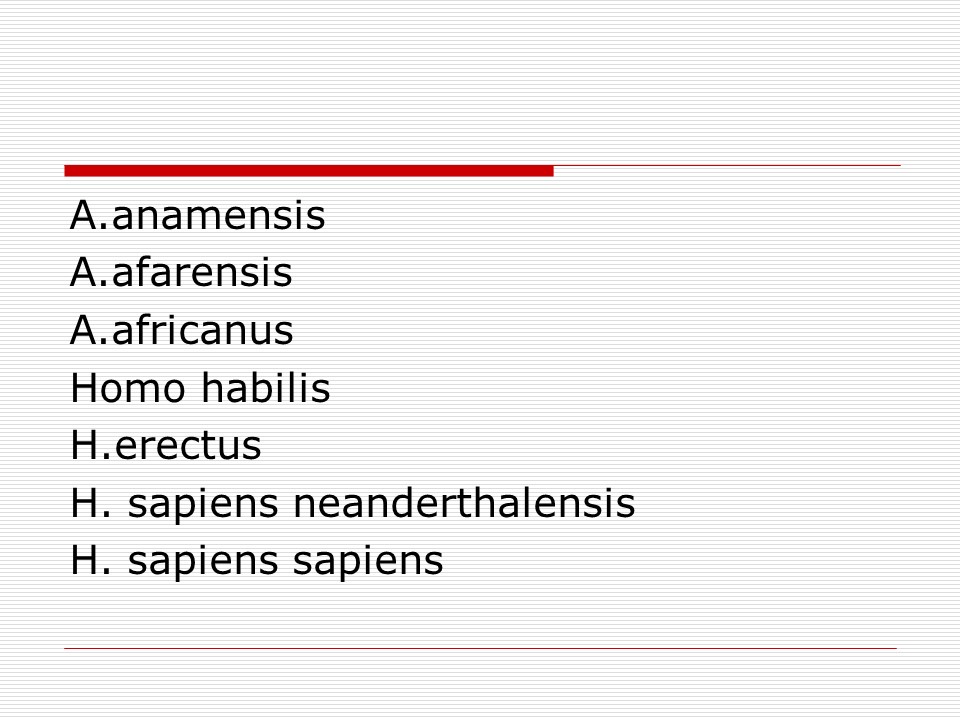Click the Homo habilis text line
Viewport: 960px width, 720px height.
pos(200,389)
